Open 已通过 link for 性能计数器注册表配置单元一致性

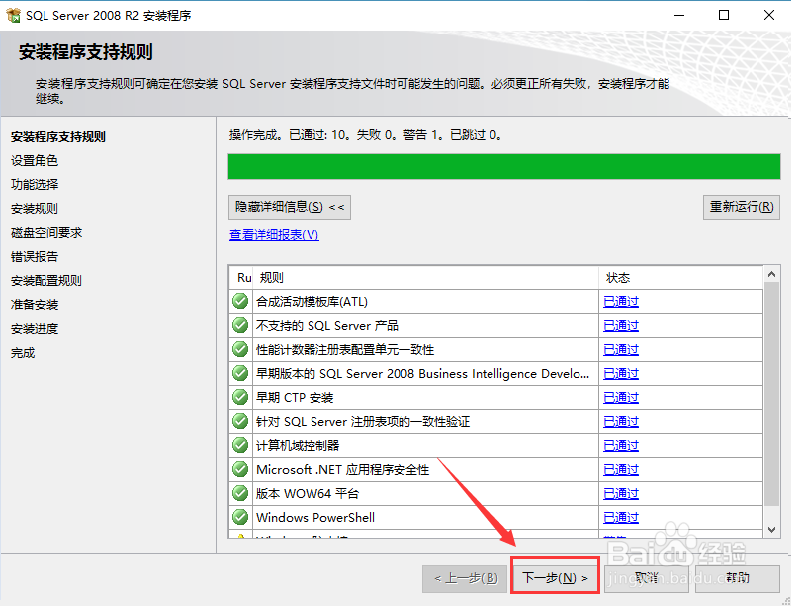tap(621, 350)
